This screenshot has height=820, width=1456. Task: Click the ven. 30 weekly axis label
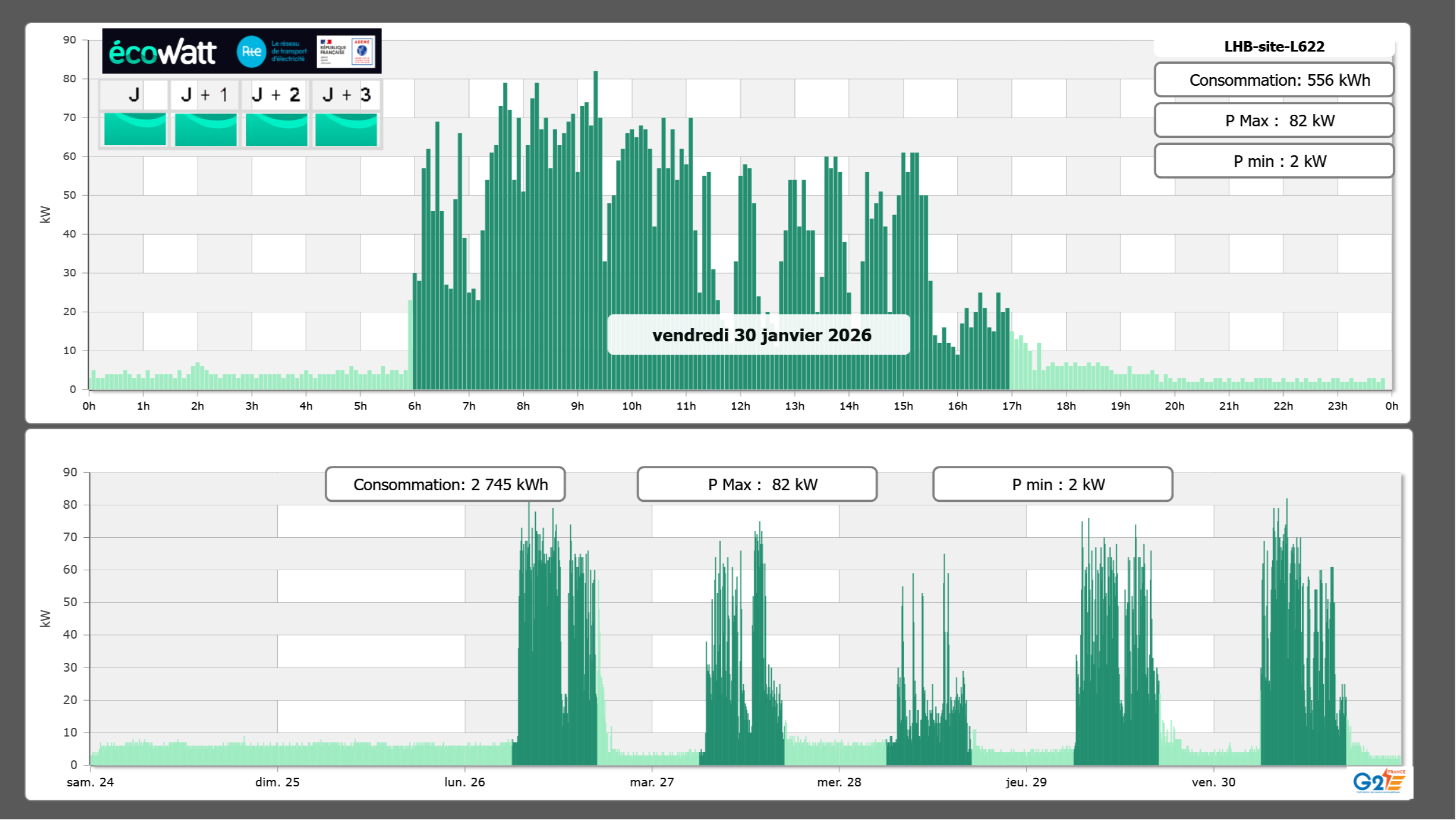pos(1213,782)
